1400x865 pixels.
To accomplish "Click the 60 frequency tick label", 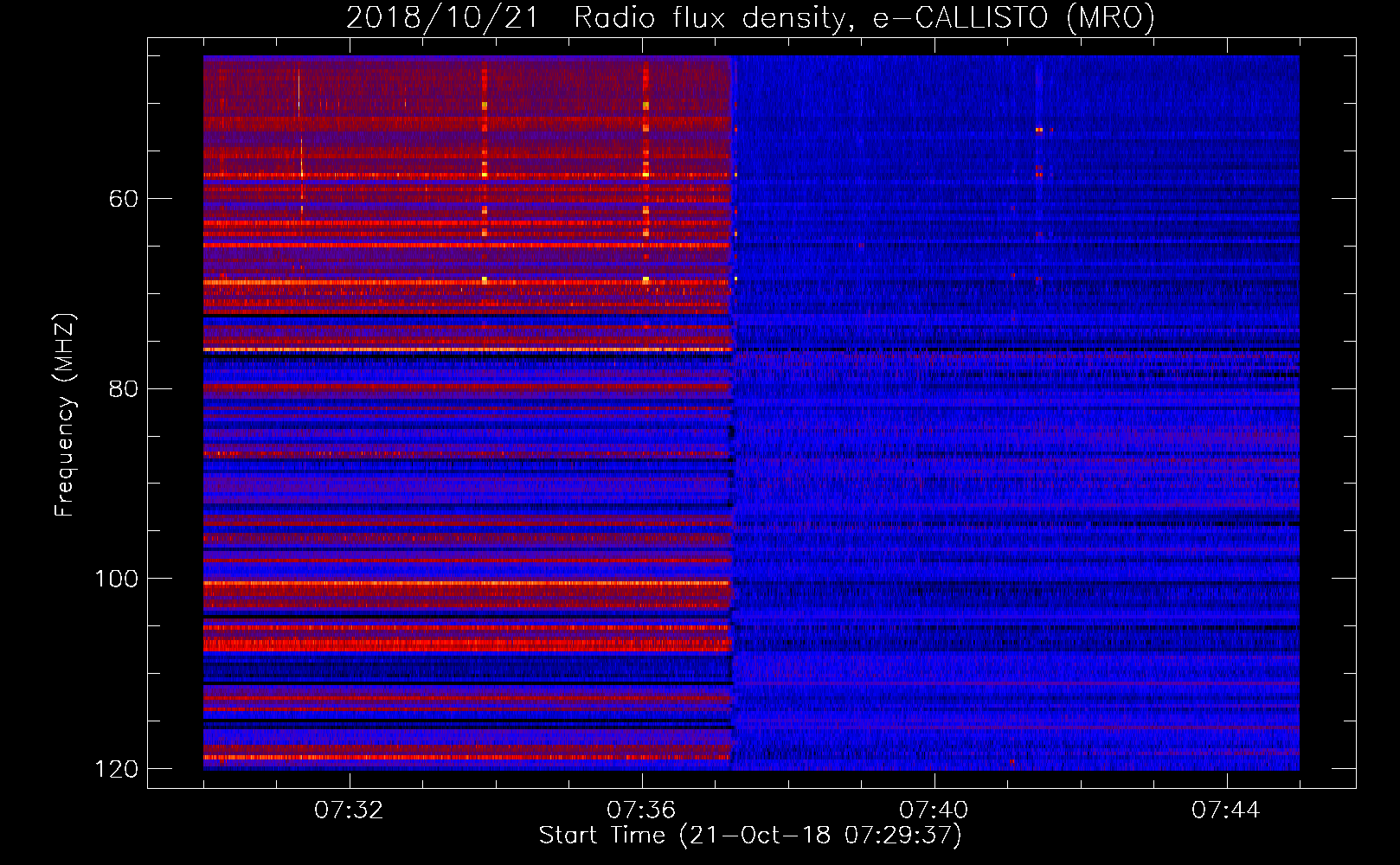I will click(124, 199).
